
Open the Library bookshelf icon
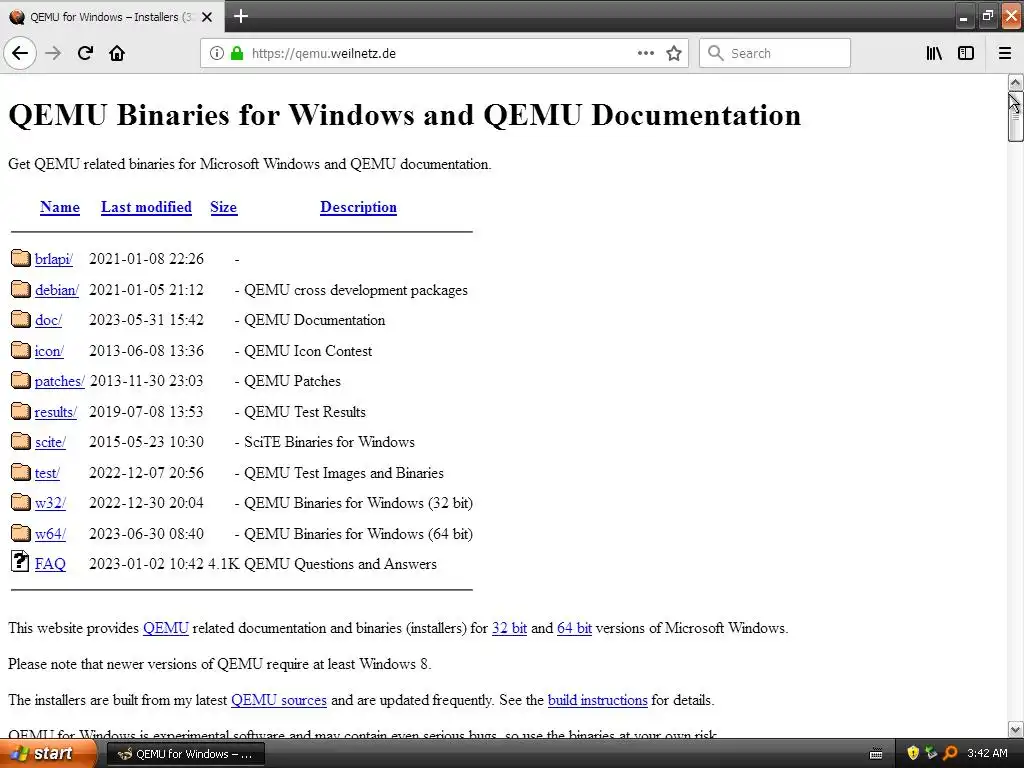[x=934, y=54]
